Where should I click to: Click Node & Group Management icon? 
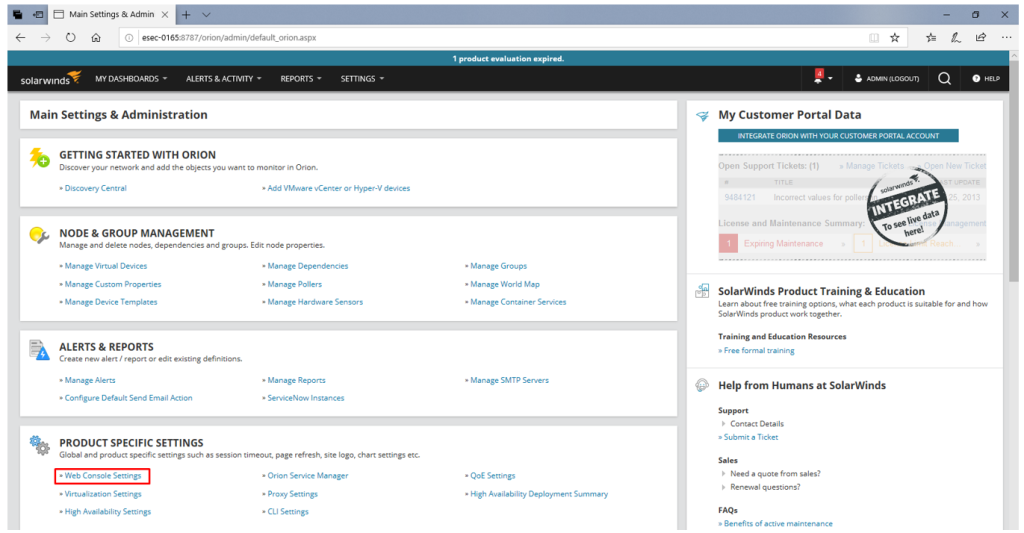(x=39, y=235)
